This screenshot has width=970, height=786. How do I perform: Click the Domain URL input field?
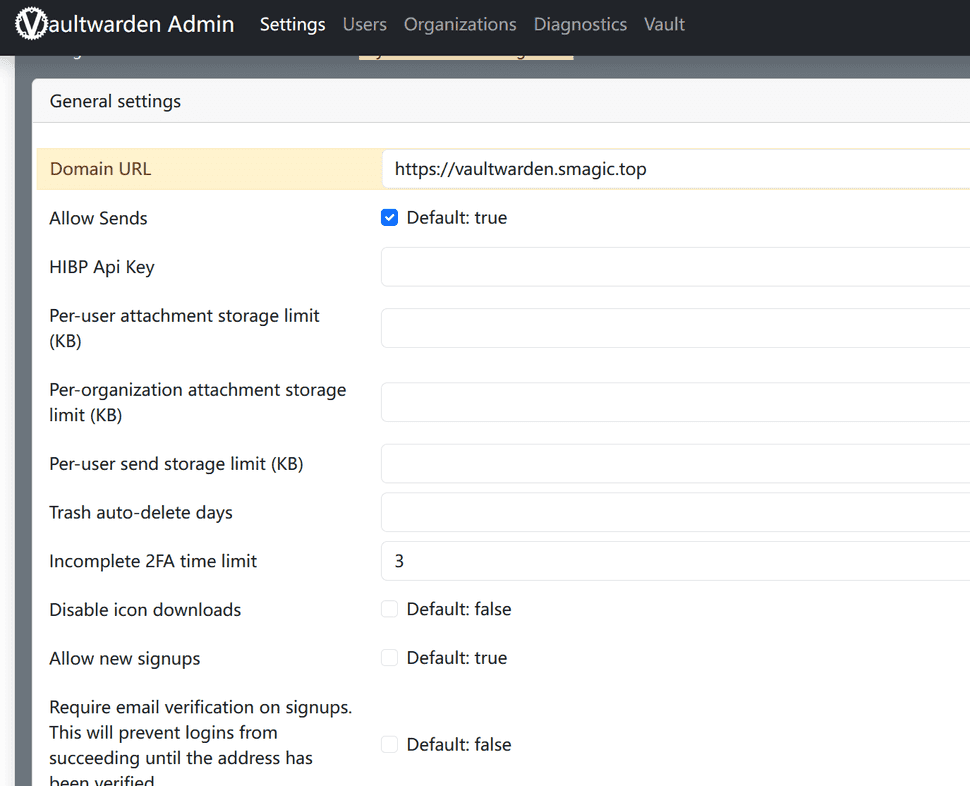(x=676, y=169)
